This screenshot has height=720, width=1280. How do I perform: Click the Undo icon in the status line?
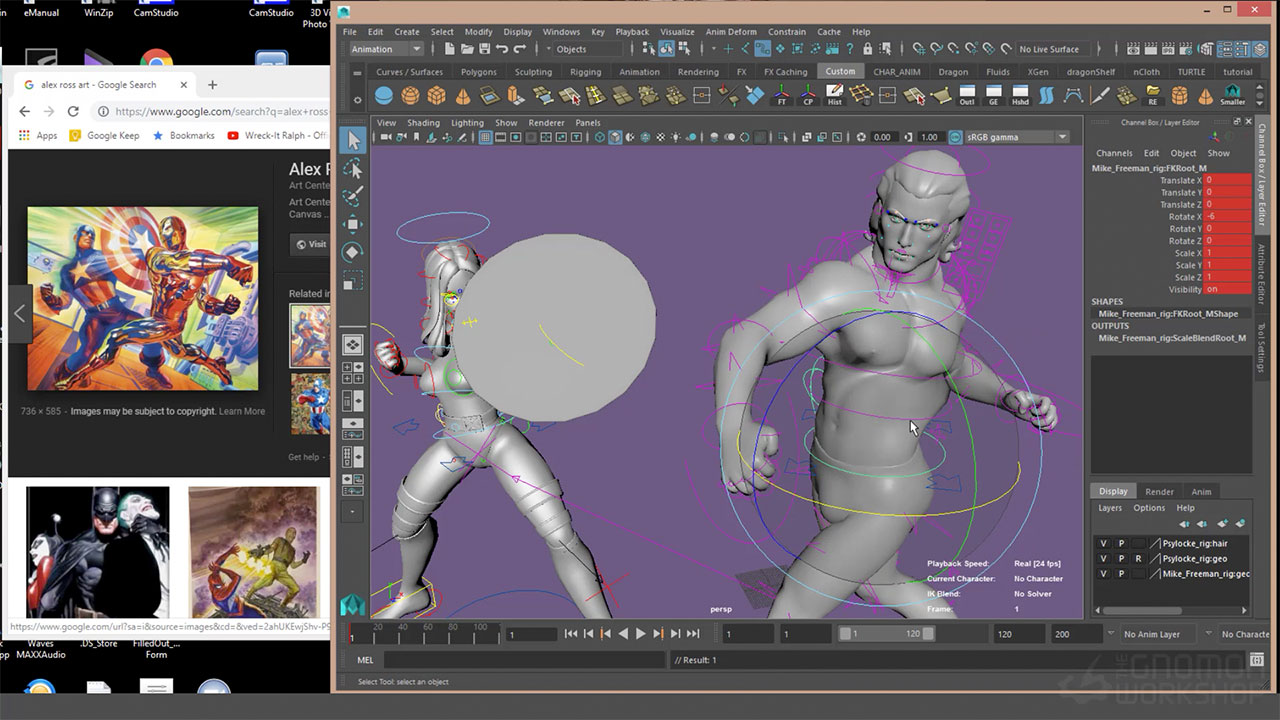click(502, 49)
